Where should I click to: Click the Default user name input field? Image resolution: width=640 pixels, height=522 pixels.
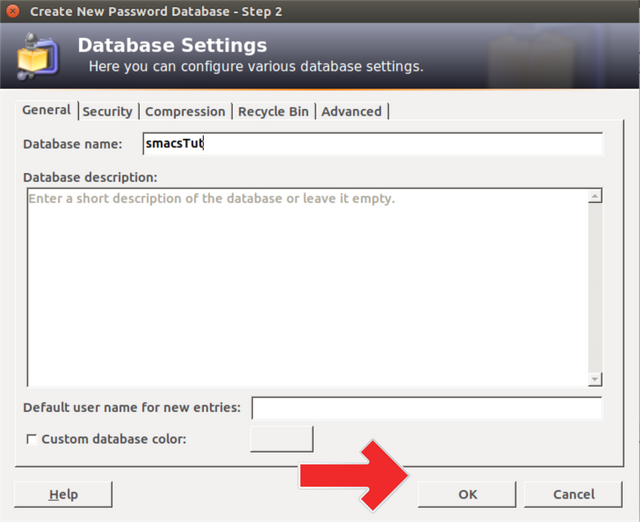[x=427, y=408]
